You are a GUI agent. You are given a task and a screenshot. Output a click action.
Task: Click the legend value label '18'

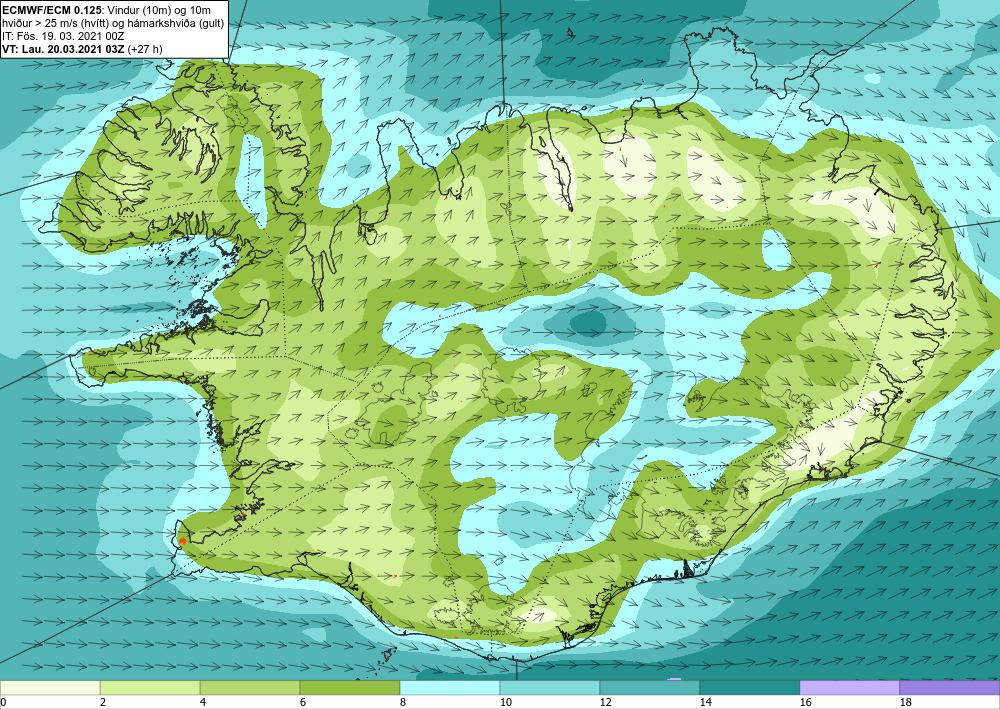906,702
